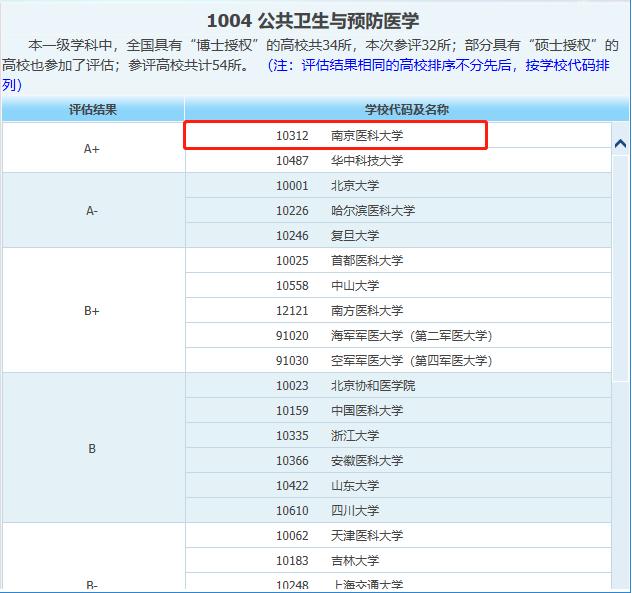Select the 复旦大学 row
The width and height of the screenshot is (632, 593).
pos(398,235)
